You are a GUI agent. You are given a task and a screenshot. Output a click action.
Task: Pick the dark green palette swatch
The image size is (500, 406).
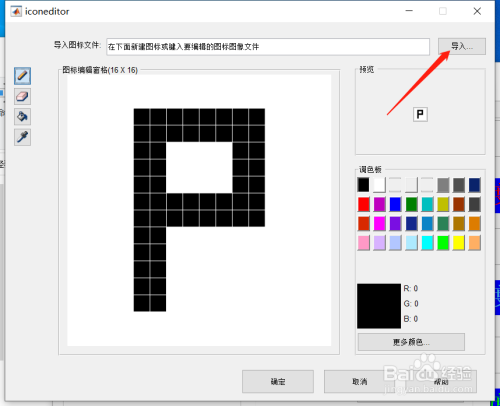coord(411,204)
